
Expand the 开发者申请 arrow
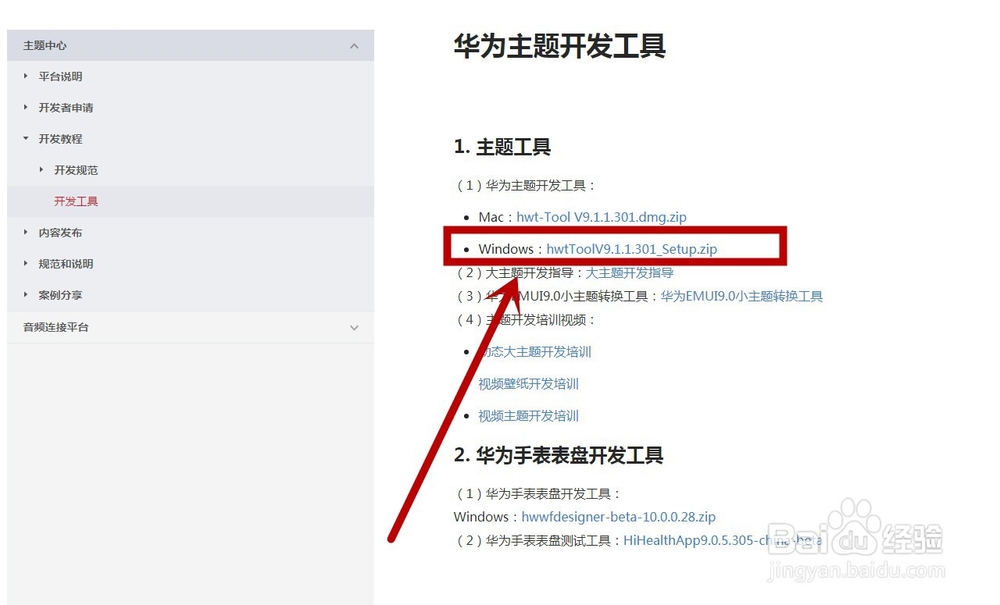[x=26, y=107]
